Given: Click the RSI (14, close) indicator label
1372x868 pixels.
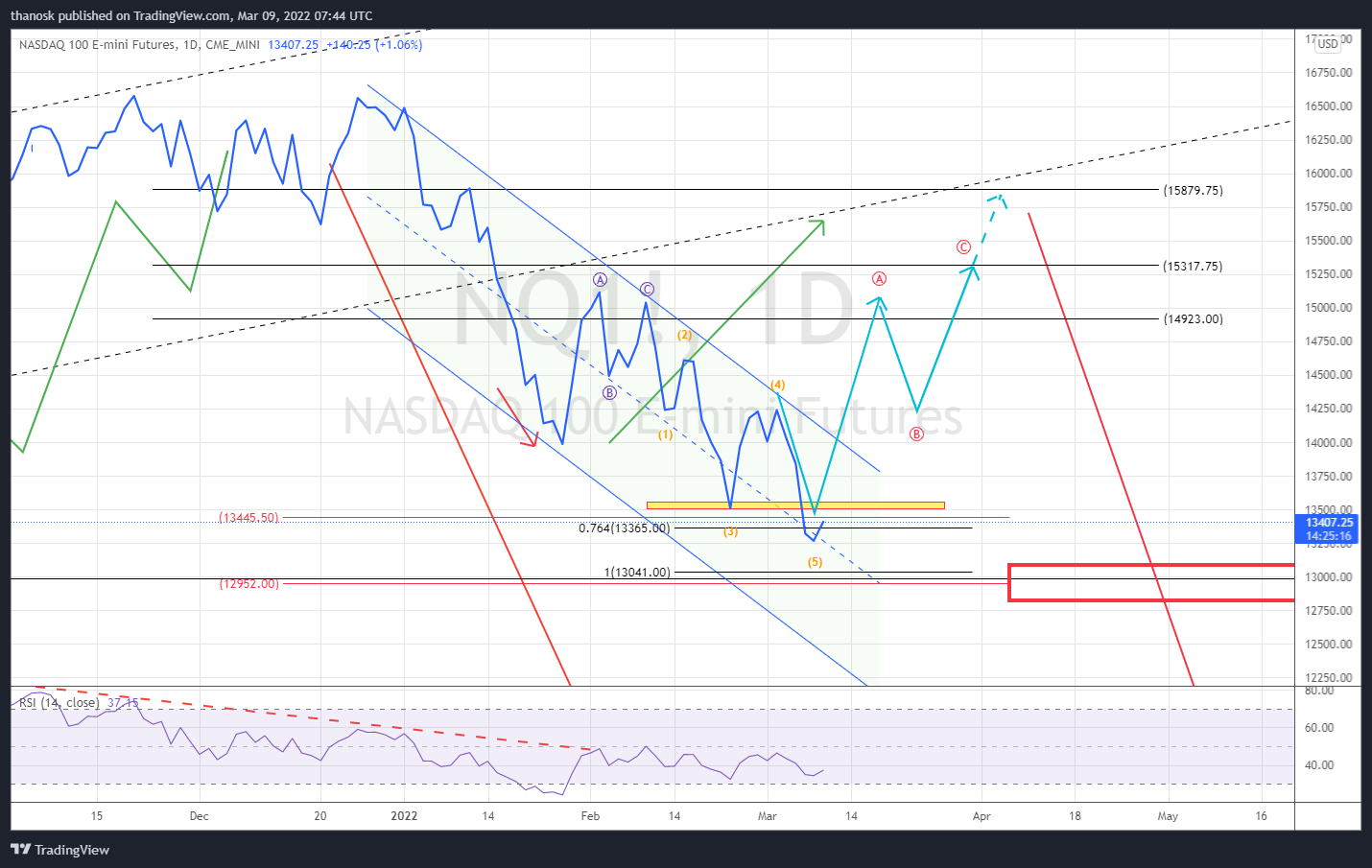Looking at the screenshot, I should tap(59, 703).
